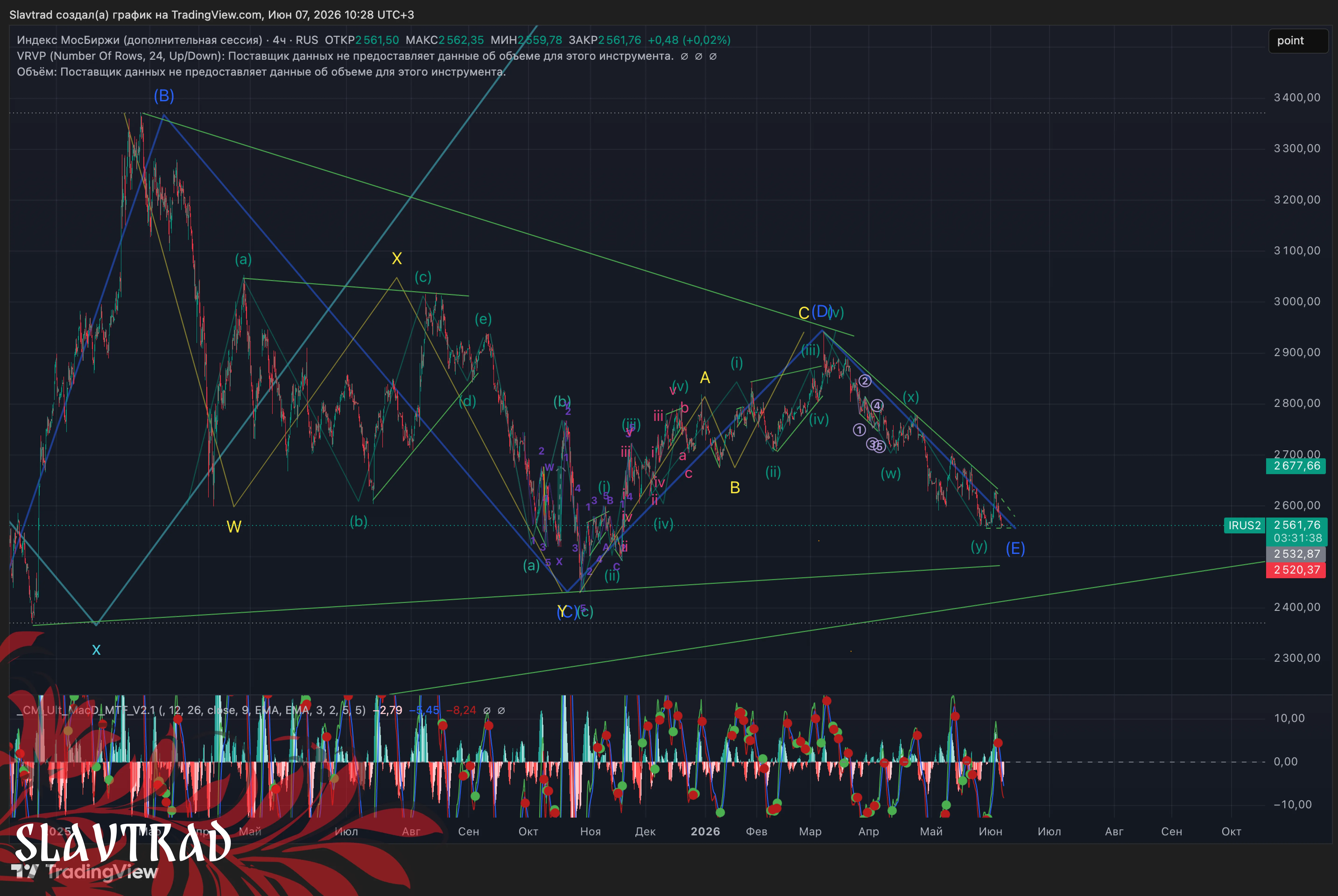Click the 2 900,00 price scale label
Image resolution: width=1338 pixels, height=896 pixels.
(1297, 353)
